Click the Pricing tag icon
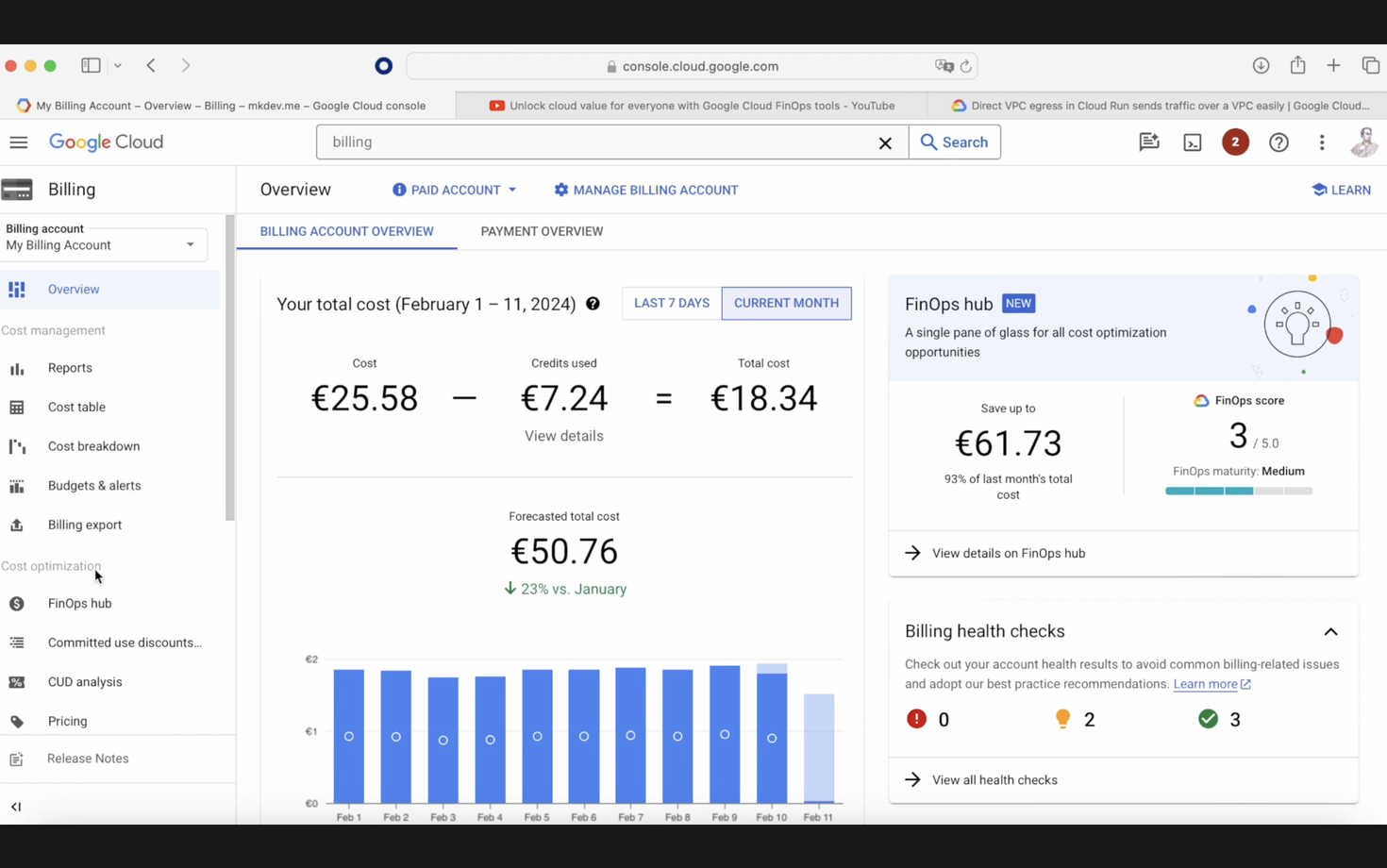This screenshot has height=868, width=1387. pos(17,722)
